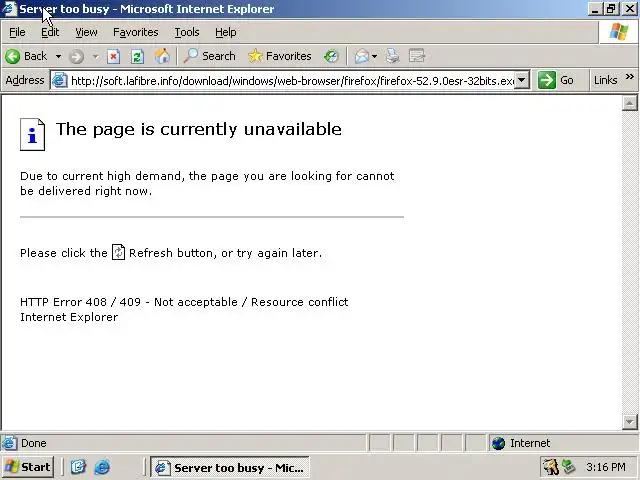Image resolution: width=640 pixels, height=480 pixels.
Task: Click the Internet zone globe in status bar
Action: tap(498, 443)
